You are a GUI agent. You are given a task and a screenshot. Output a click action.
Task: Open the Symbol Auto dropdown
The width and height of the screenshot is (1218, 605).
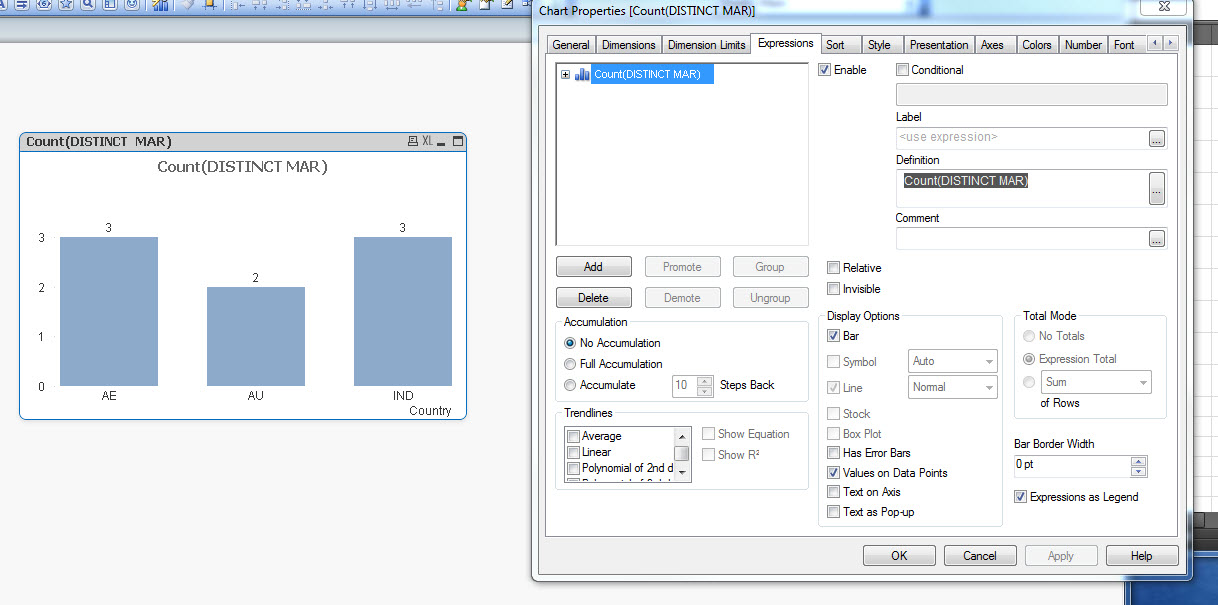click(x=953, y=361)
